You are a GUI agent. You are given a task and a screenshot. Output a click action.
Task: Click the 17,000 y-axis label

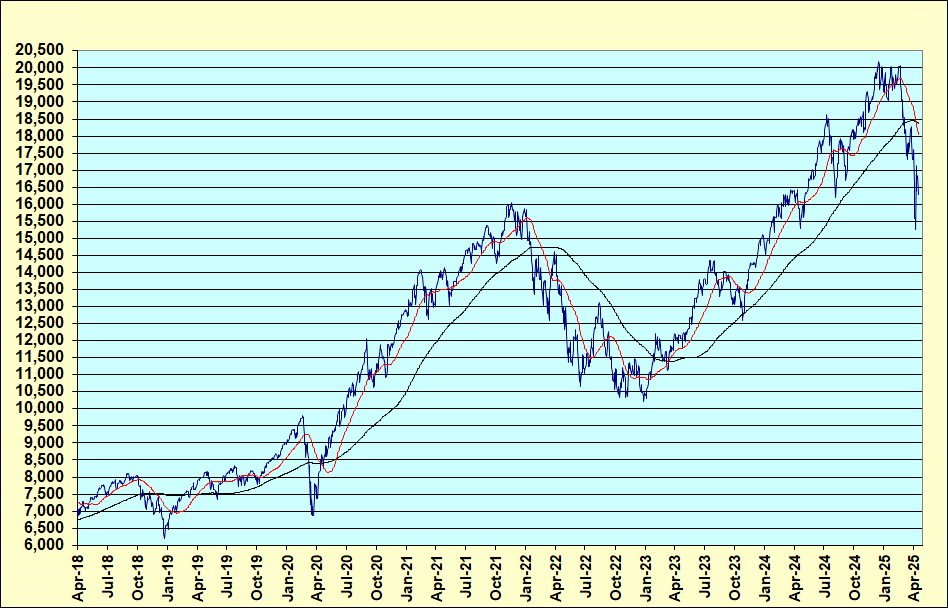click(x=39, y=170)
